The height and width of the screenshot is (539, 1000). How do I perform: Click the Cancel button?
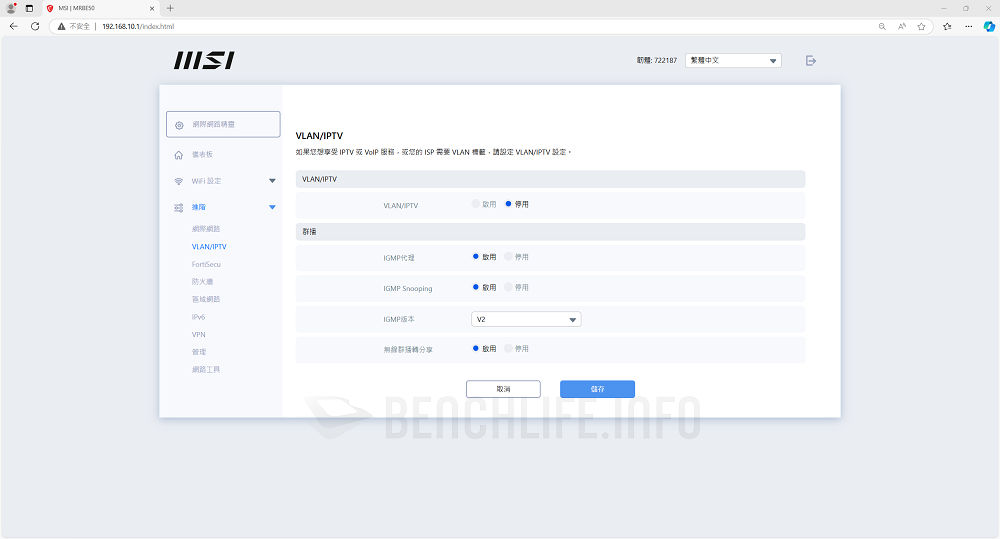point(503,389)
